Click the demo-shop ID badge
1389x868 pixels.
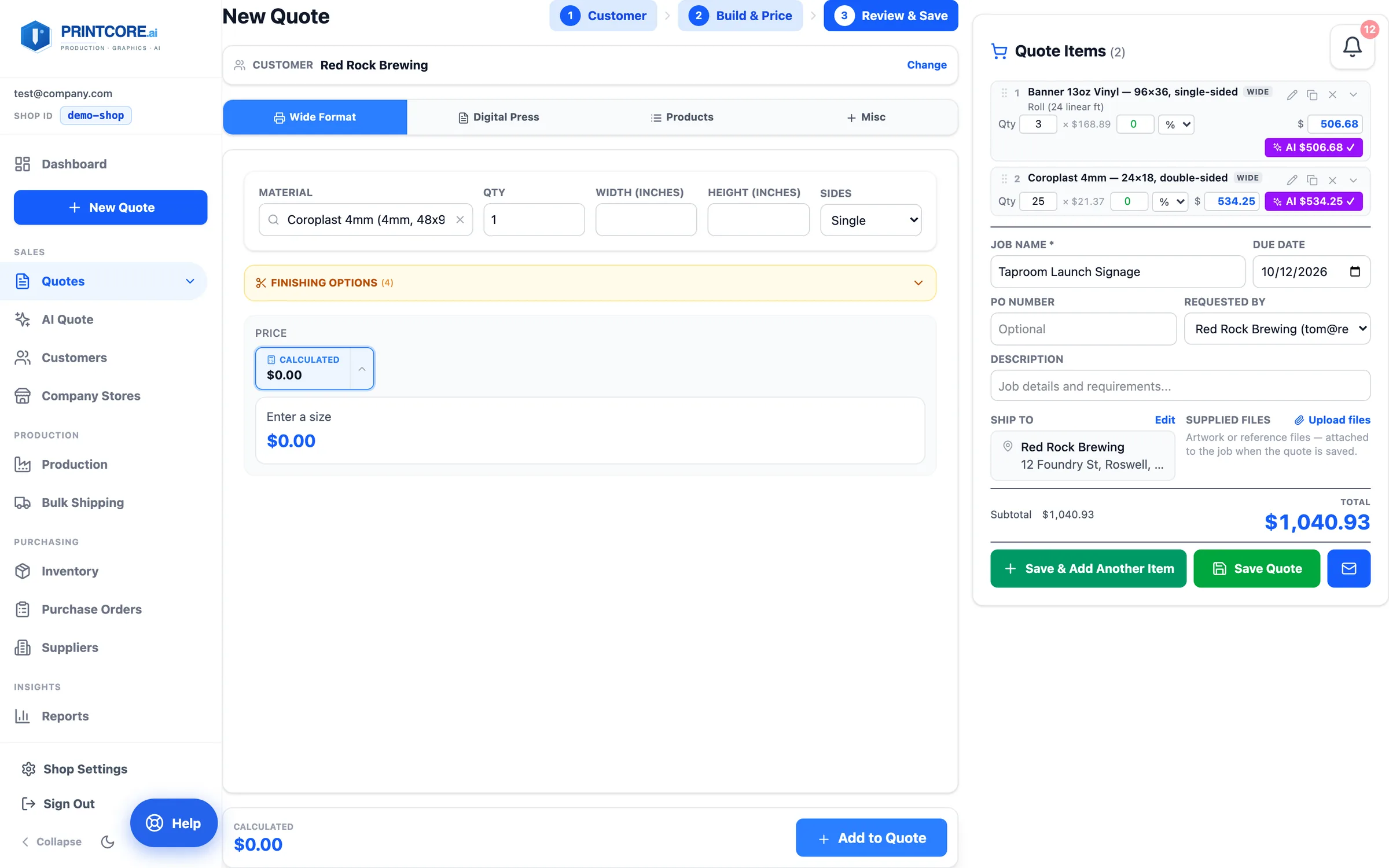click(95, 115)
